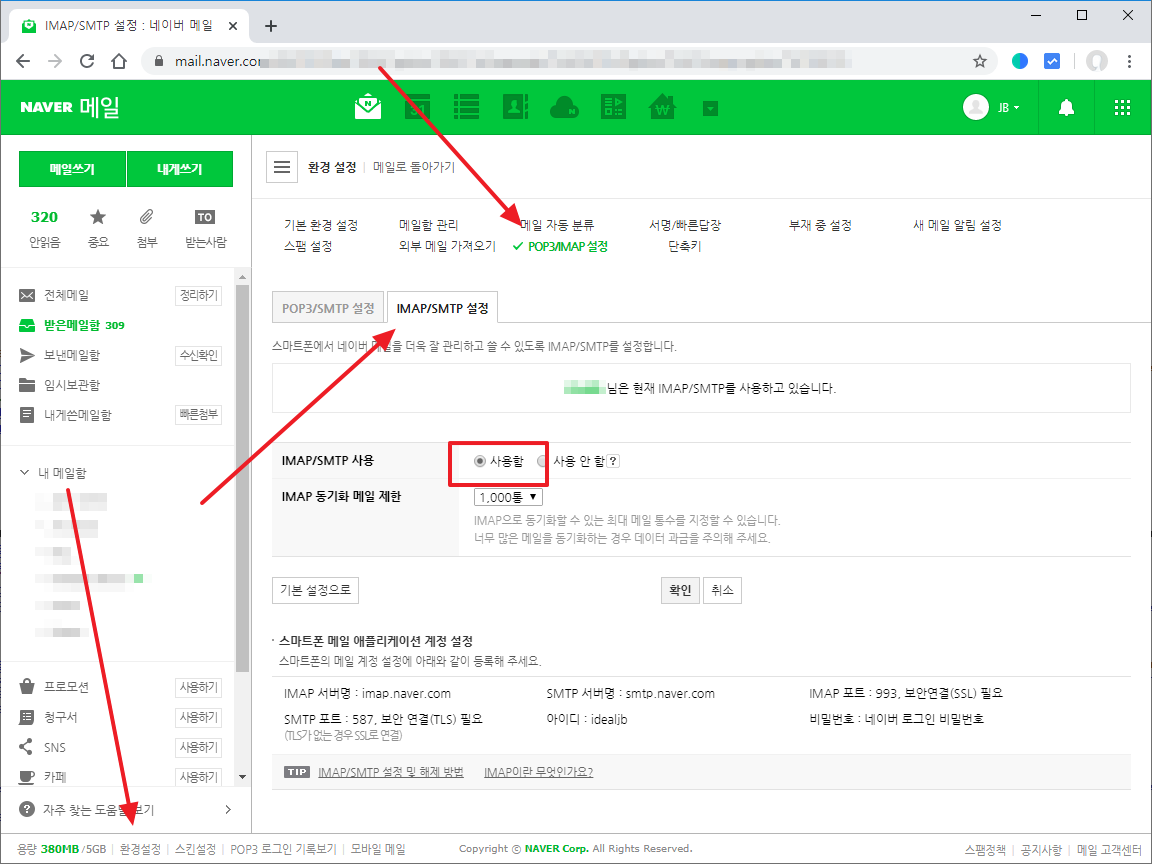Image resolution: width=1152 pixels, height=864 pixels.
Task: Open the Naver services grid icon
Action: pyautogui.click(x=1123, y=108)
